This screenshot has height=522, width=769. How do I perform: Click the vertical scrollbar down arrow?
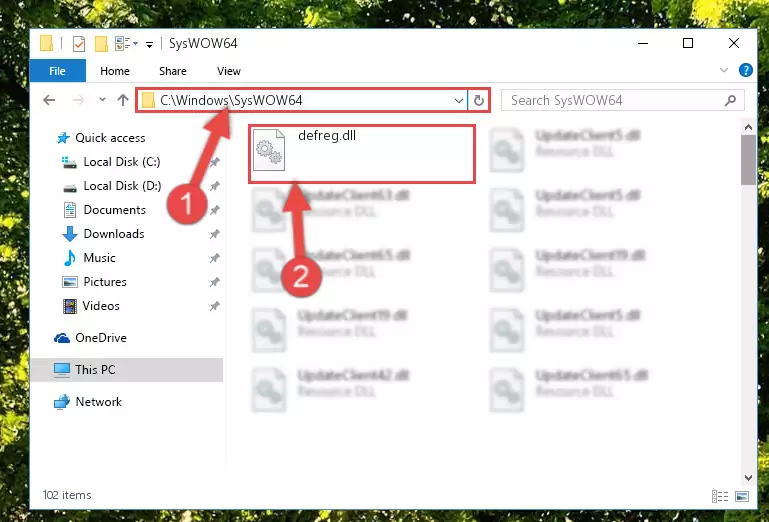coord(748,478)
